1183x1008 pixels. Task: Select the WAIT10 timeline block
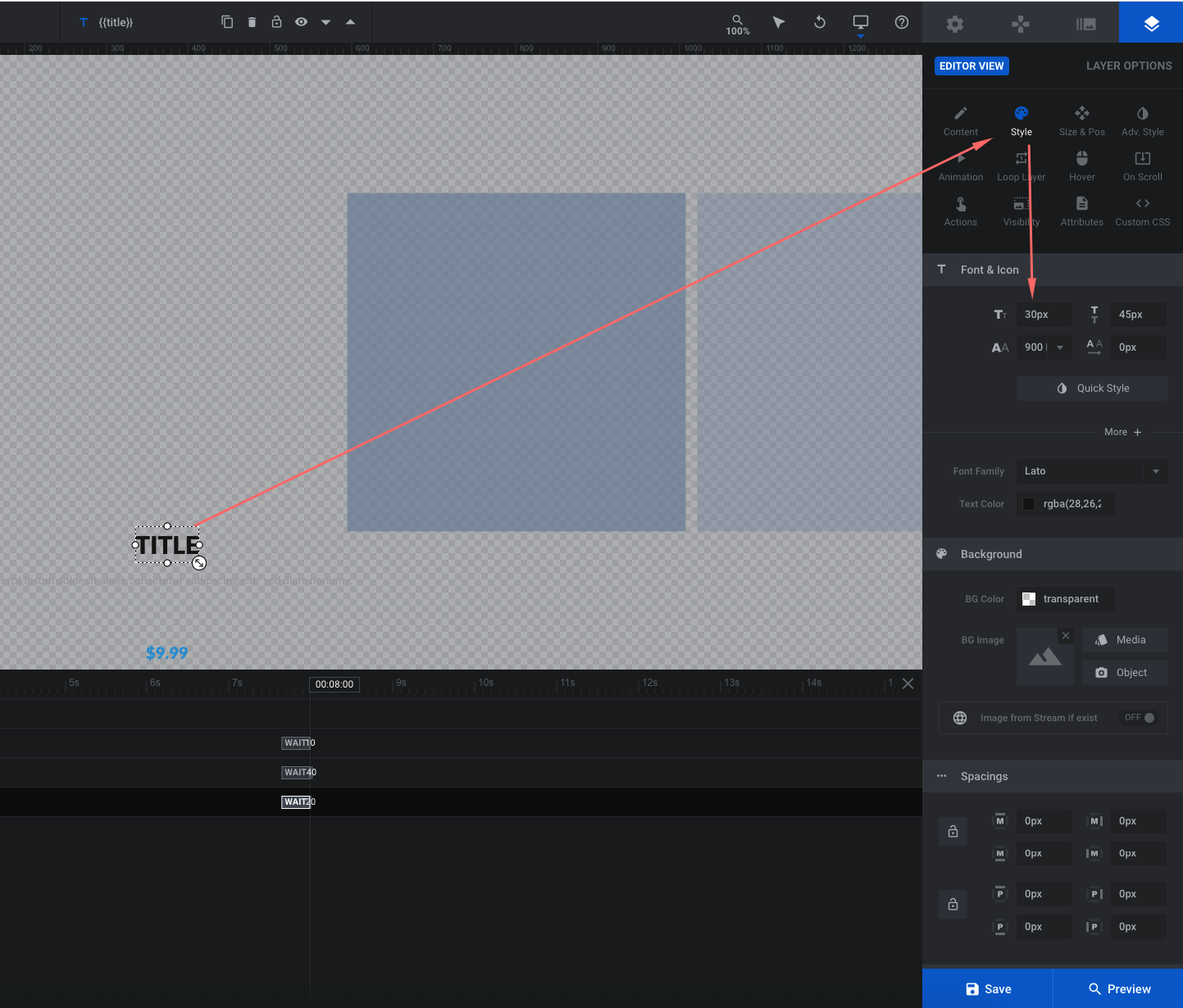coord(297,742)
